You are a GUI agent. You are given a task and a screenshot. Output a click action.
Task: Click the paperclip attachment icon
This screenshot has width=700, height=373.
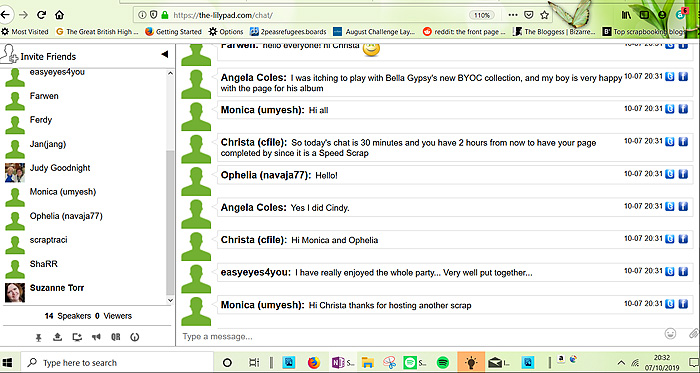(693, 333)
